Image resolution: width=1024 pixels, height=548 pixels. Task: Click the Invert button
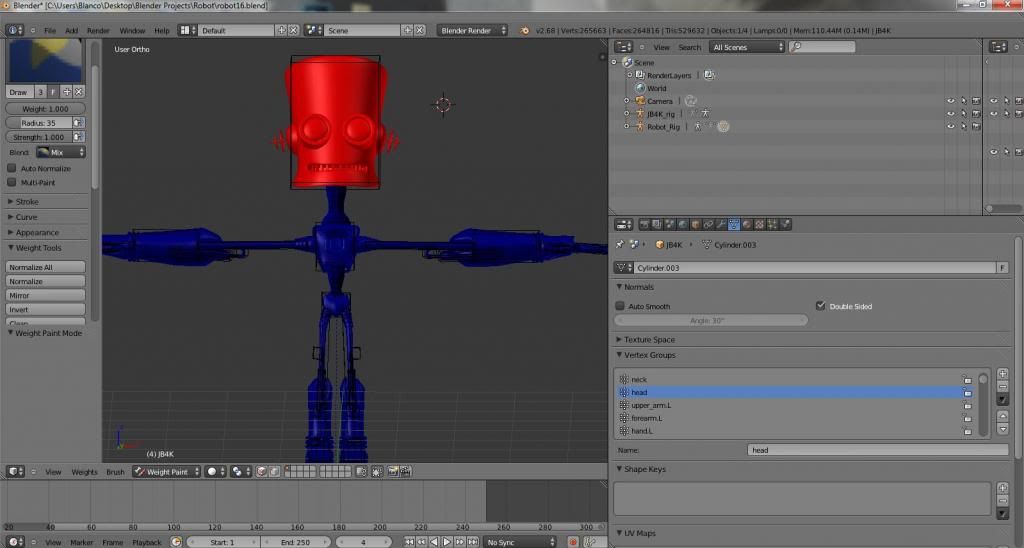(45, 310)
